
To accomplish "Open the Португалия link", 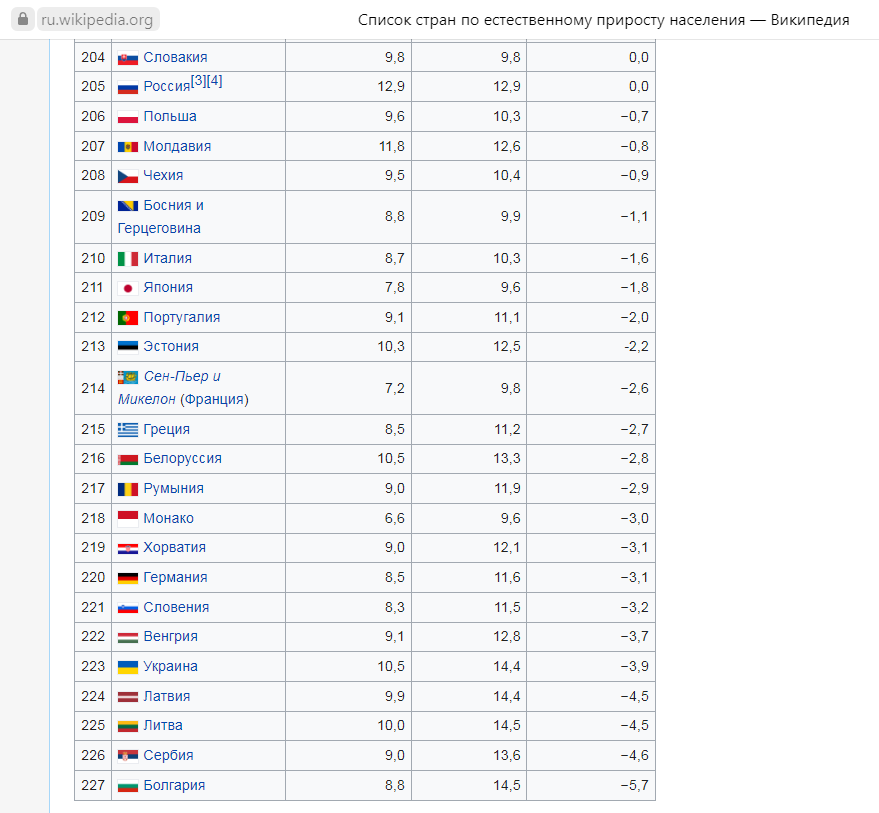I will pyautogui.click(x=182, y=317).
